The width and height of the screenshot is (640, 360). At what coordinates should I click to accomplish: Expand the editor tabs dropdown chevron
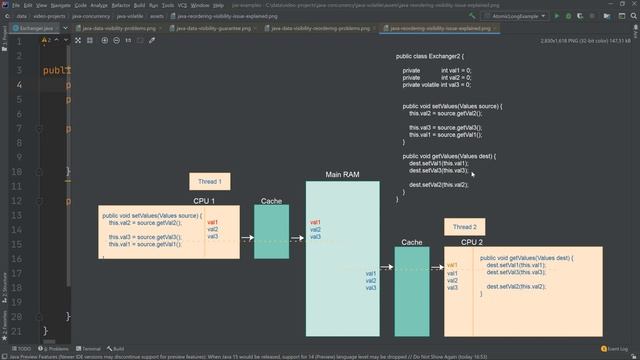(65, 28)
